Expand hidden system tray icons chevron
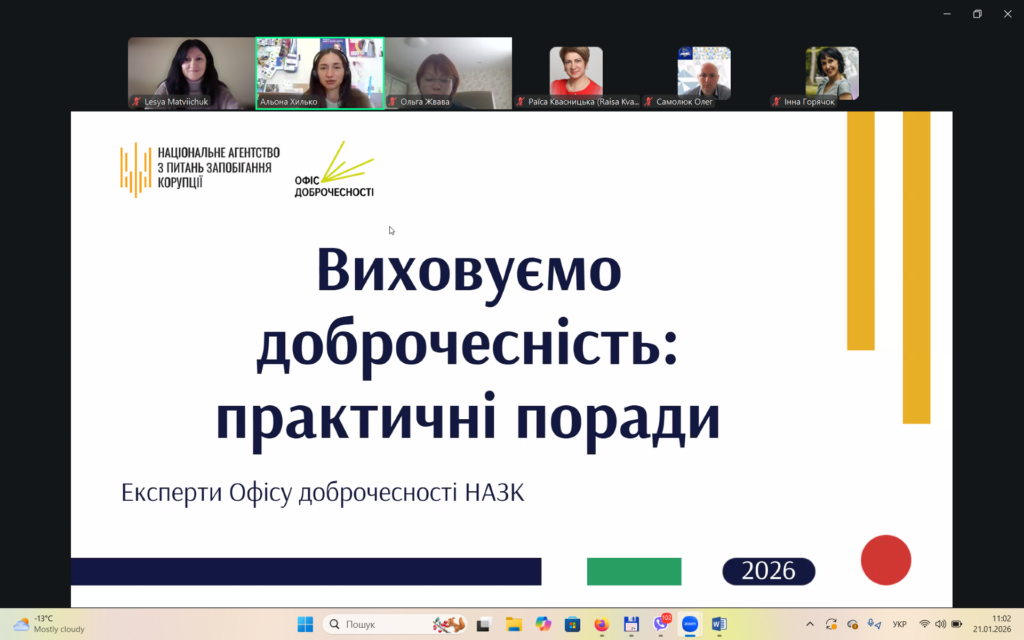 tap(810, 624)
